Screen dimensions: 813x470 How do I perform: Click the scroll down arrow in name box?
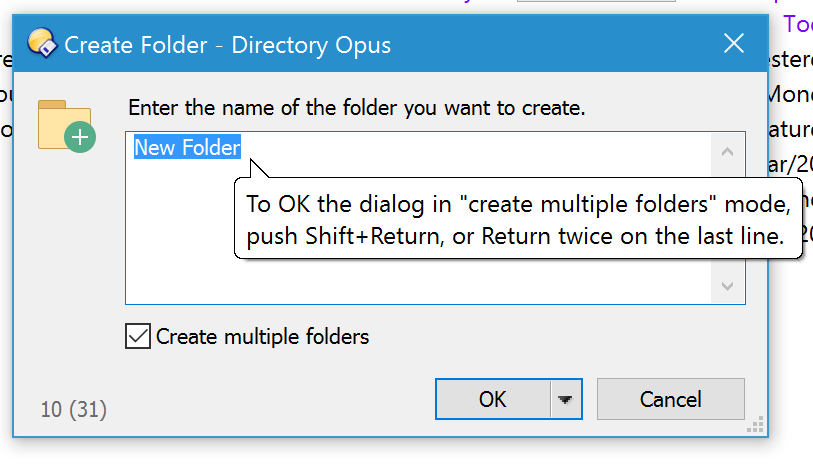[727, 286]
